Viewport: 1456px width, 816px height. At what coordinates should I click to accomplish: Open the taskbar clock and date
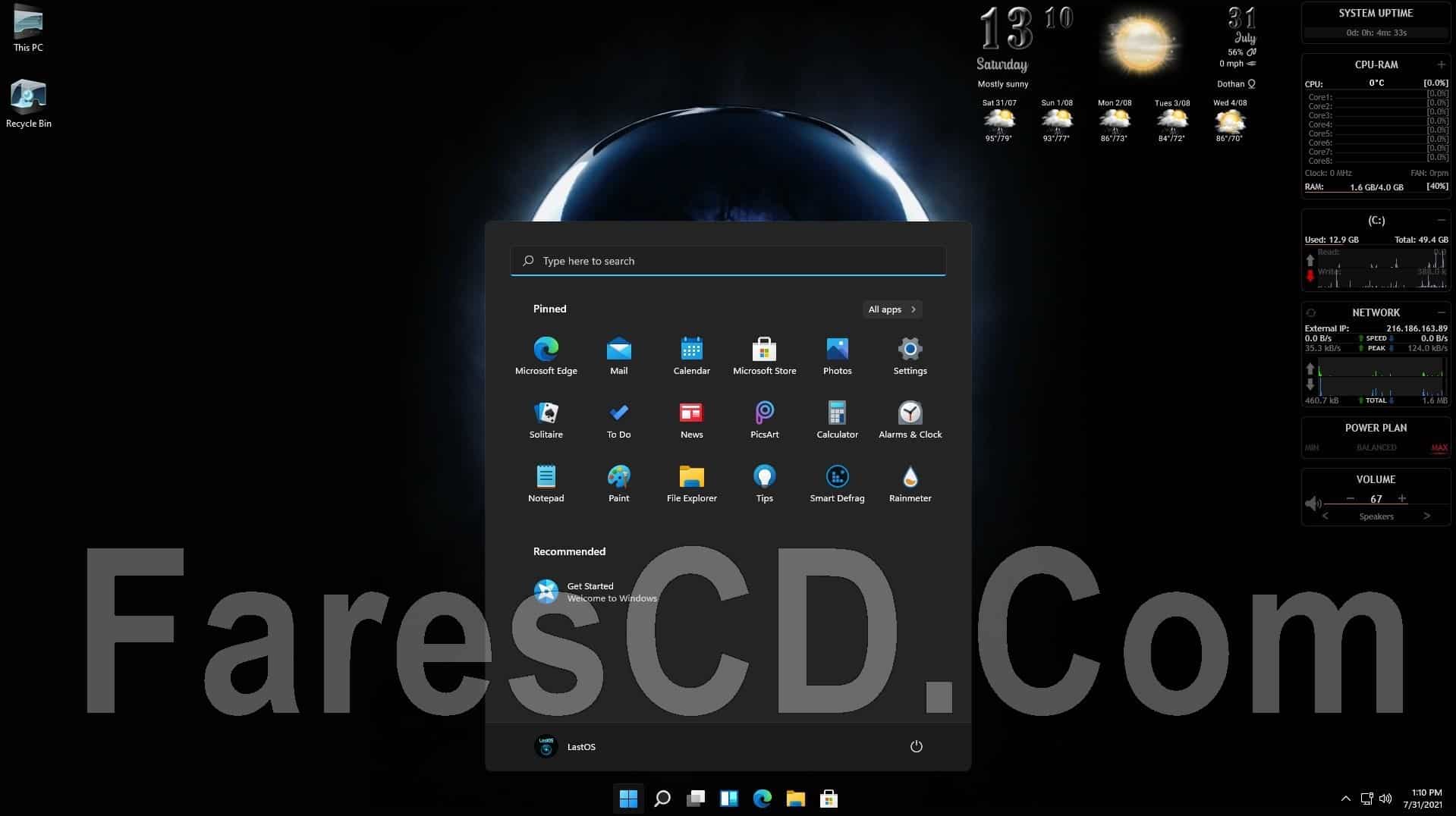[1423, 799]
